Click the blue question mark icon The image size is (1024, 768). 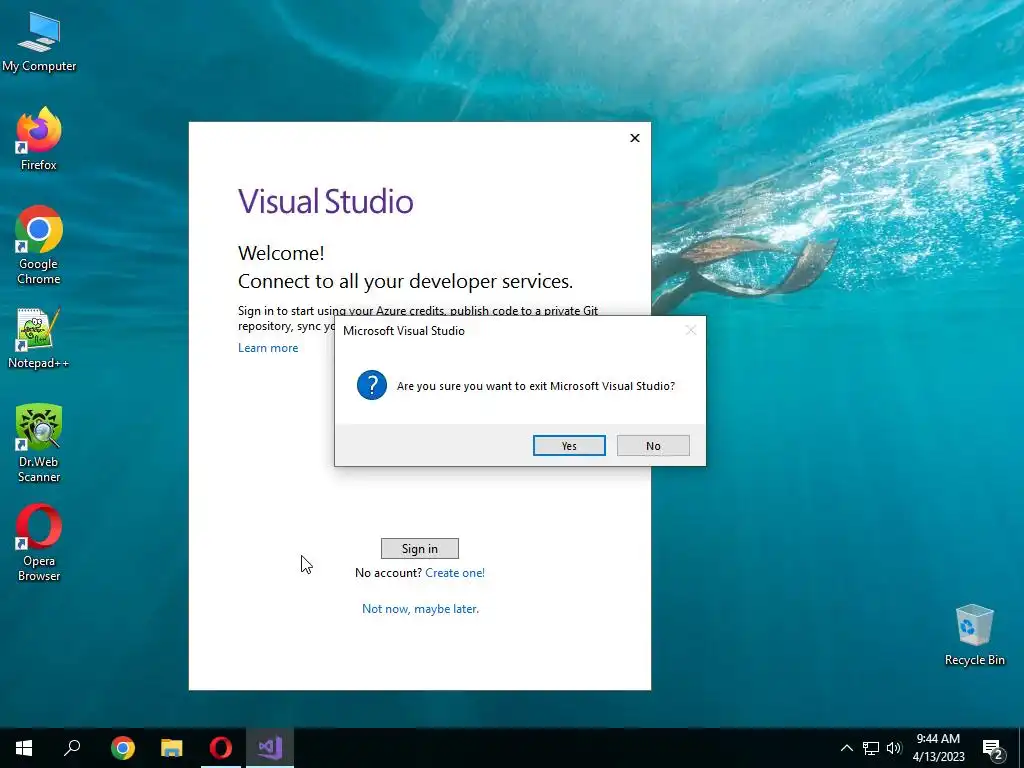click(x=372, y=385)
